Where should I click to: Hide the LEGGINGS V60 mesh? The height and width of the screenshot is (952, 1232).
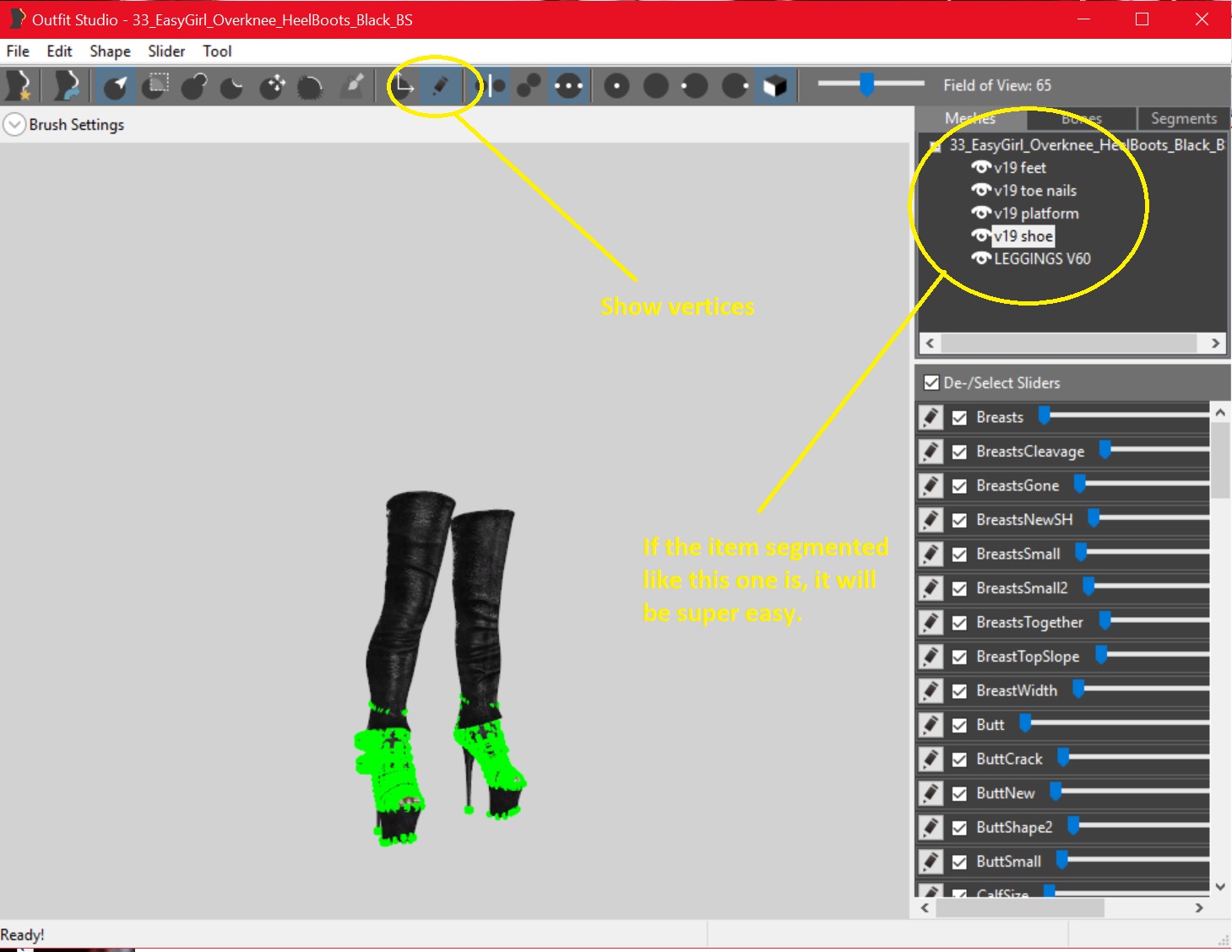[x=982, y=259]
